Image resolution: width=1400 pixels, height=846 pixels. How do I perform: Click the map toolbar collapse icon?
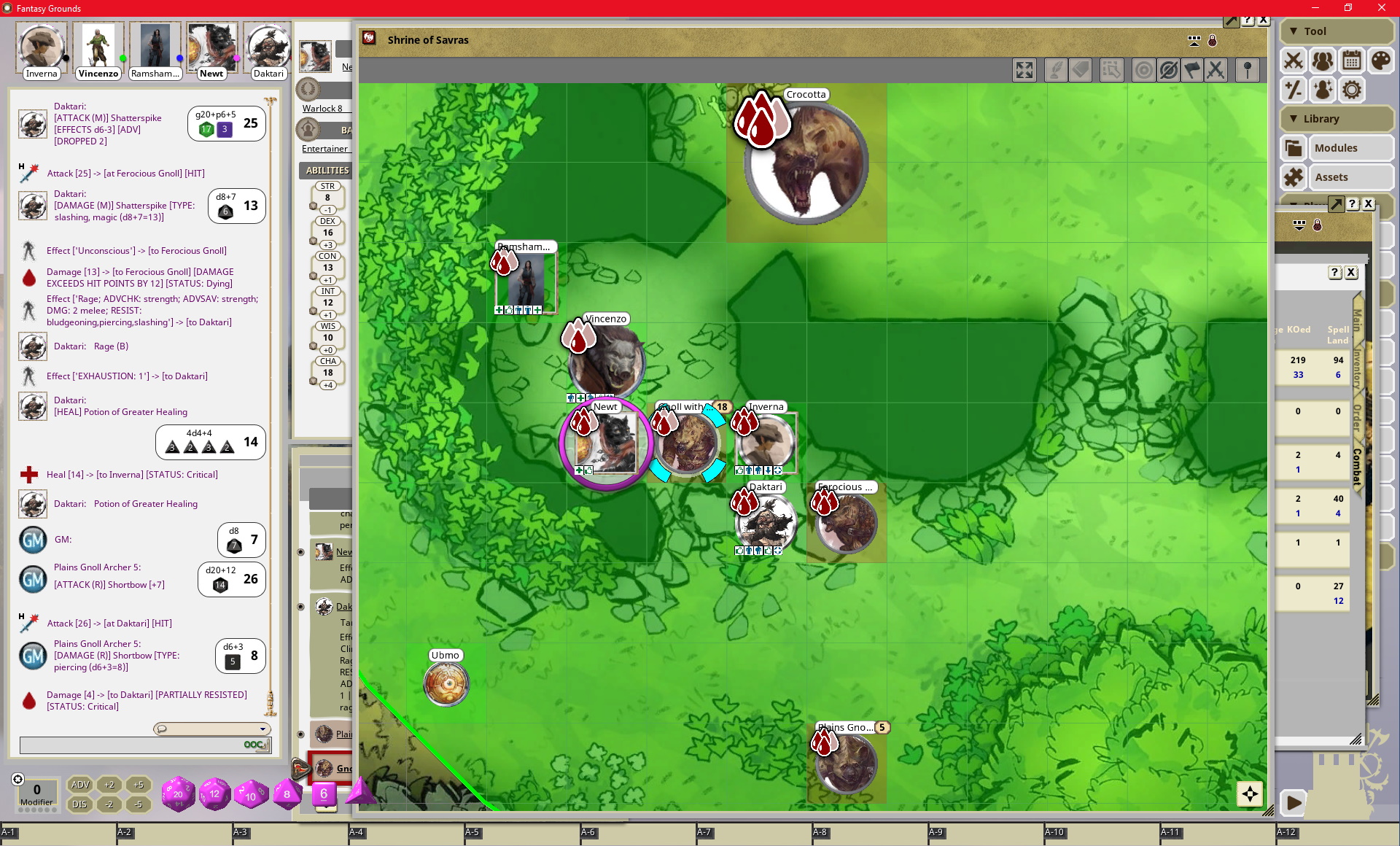coord(1194,41)
